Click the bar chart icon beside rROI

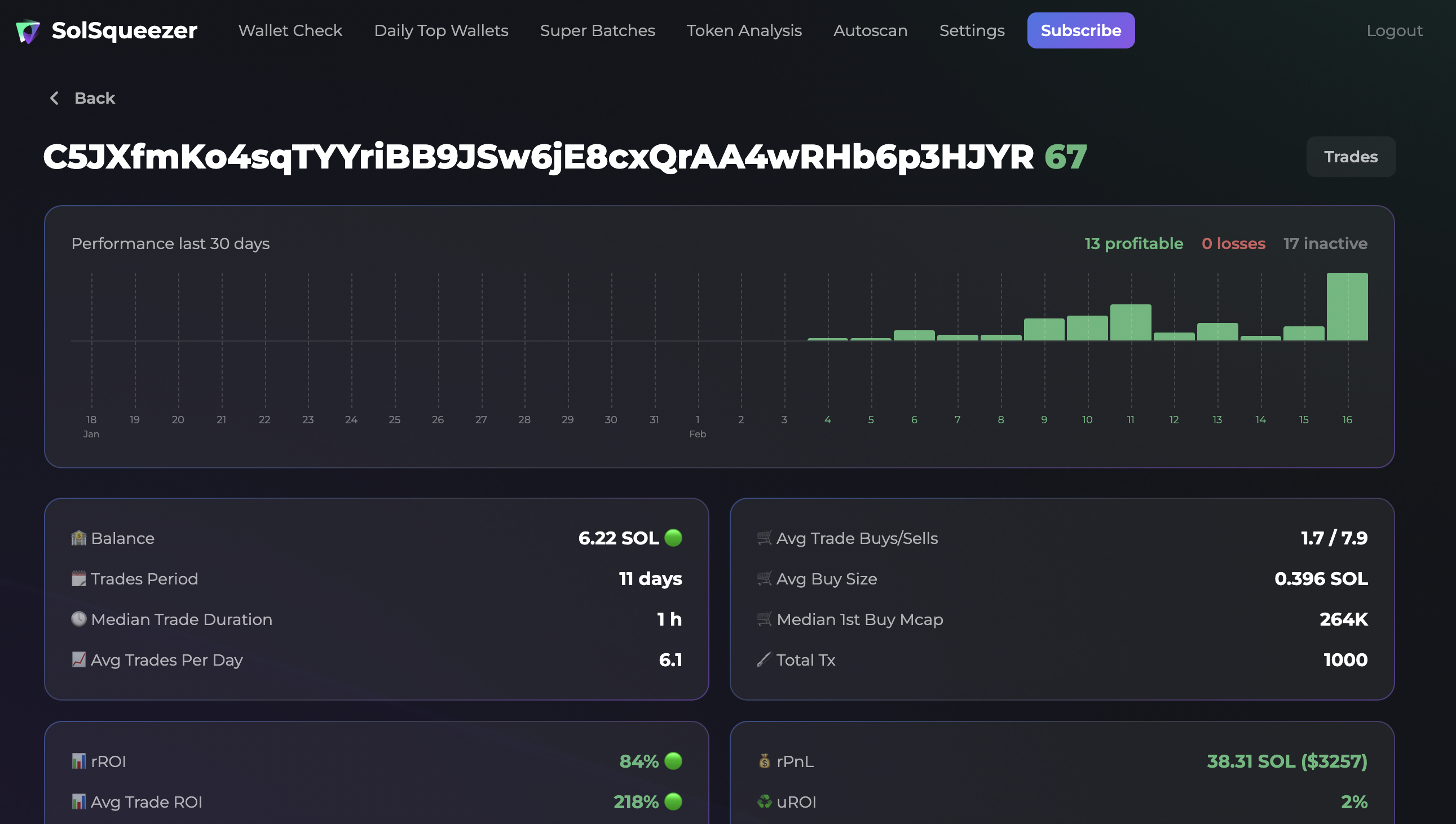point(80,761)
